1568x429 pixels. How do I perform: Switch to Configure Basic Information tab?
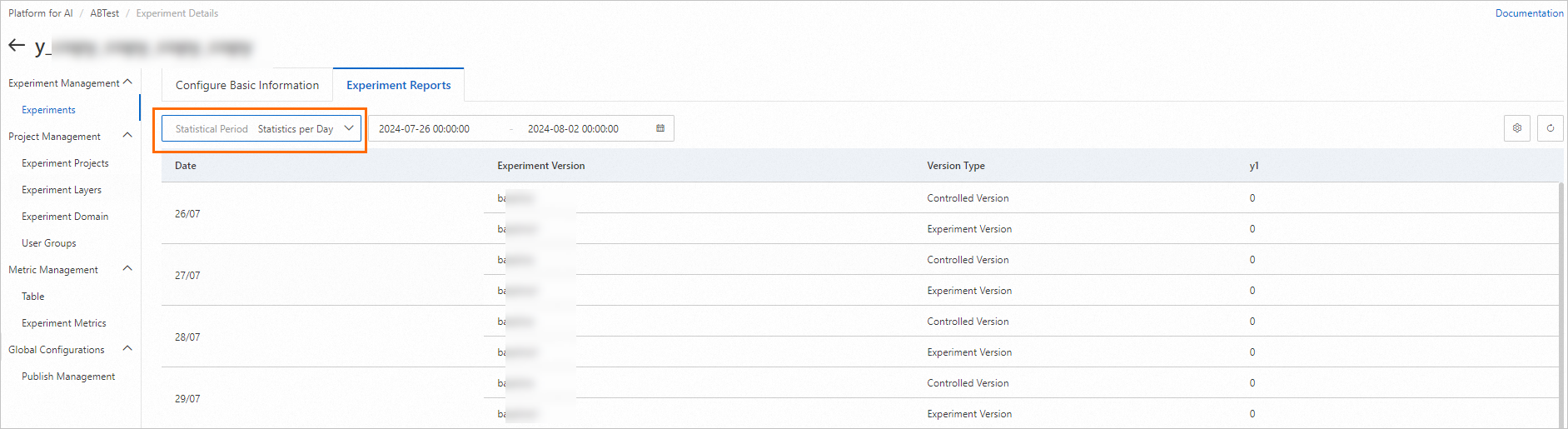coord(247,85)
